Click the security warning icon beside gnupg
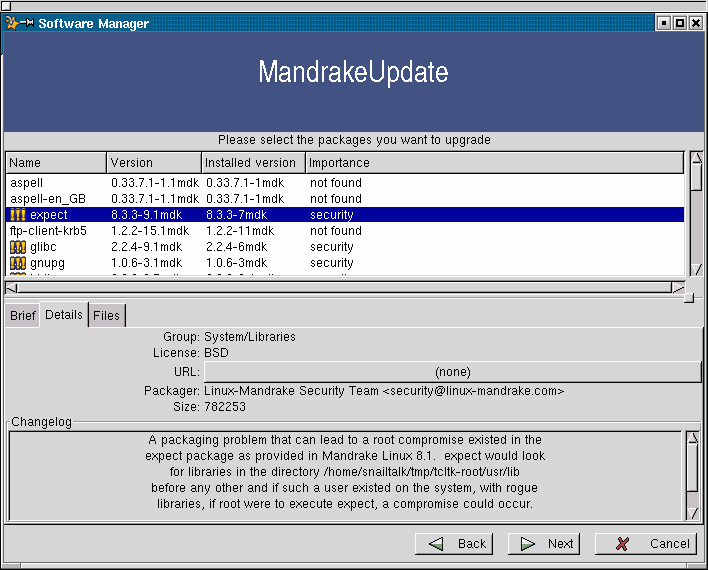The image size is (708, 570). tap(18, 263)
